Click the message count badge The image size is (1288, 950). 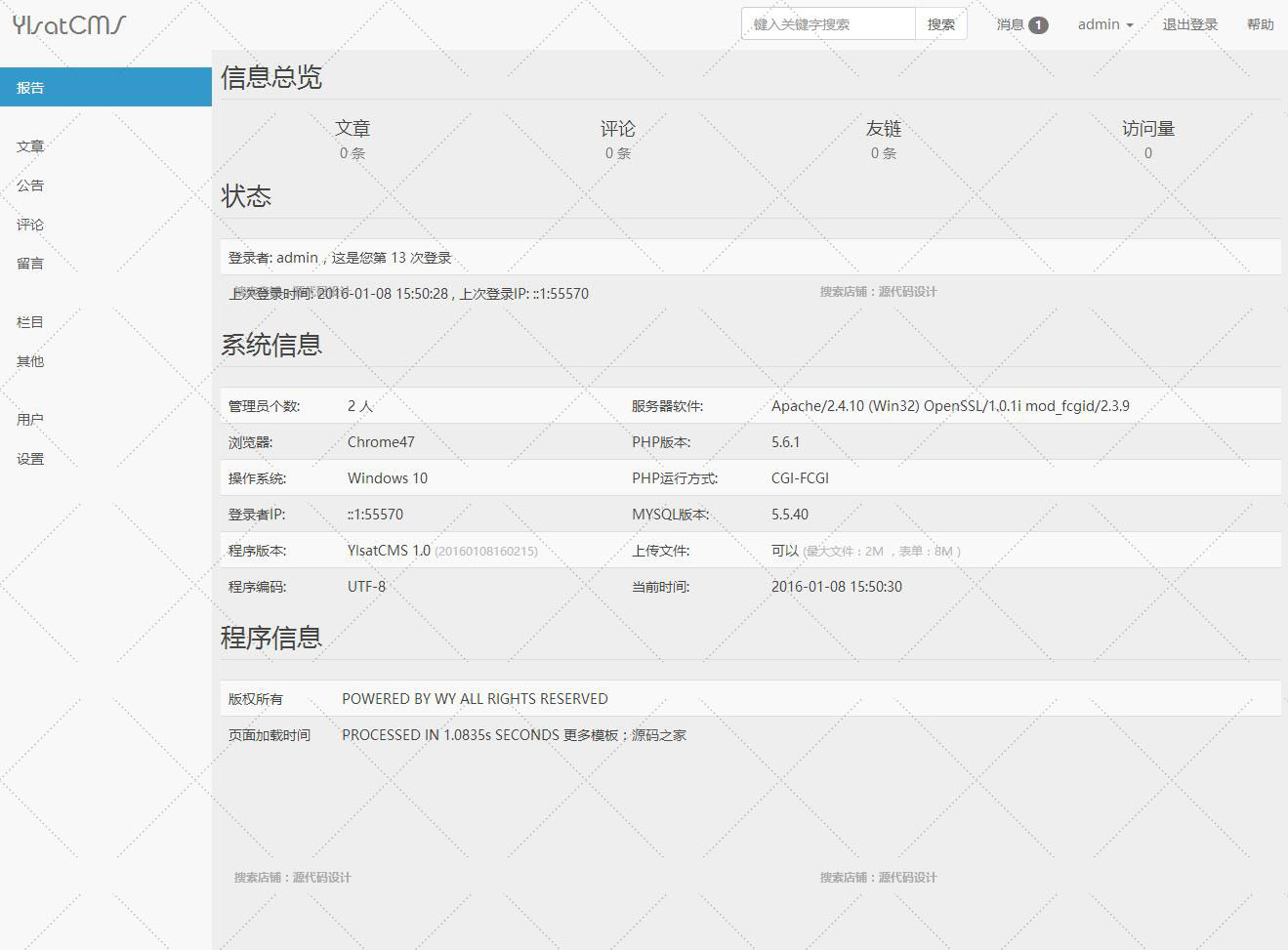[x=1038, y=25]
